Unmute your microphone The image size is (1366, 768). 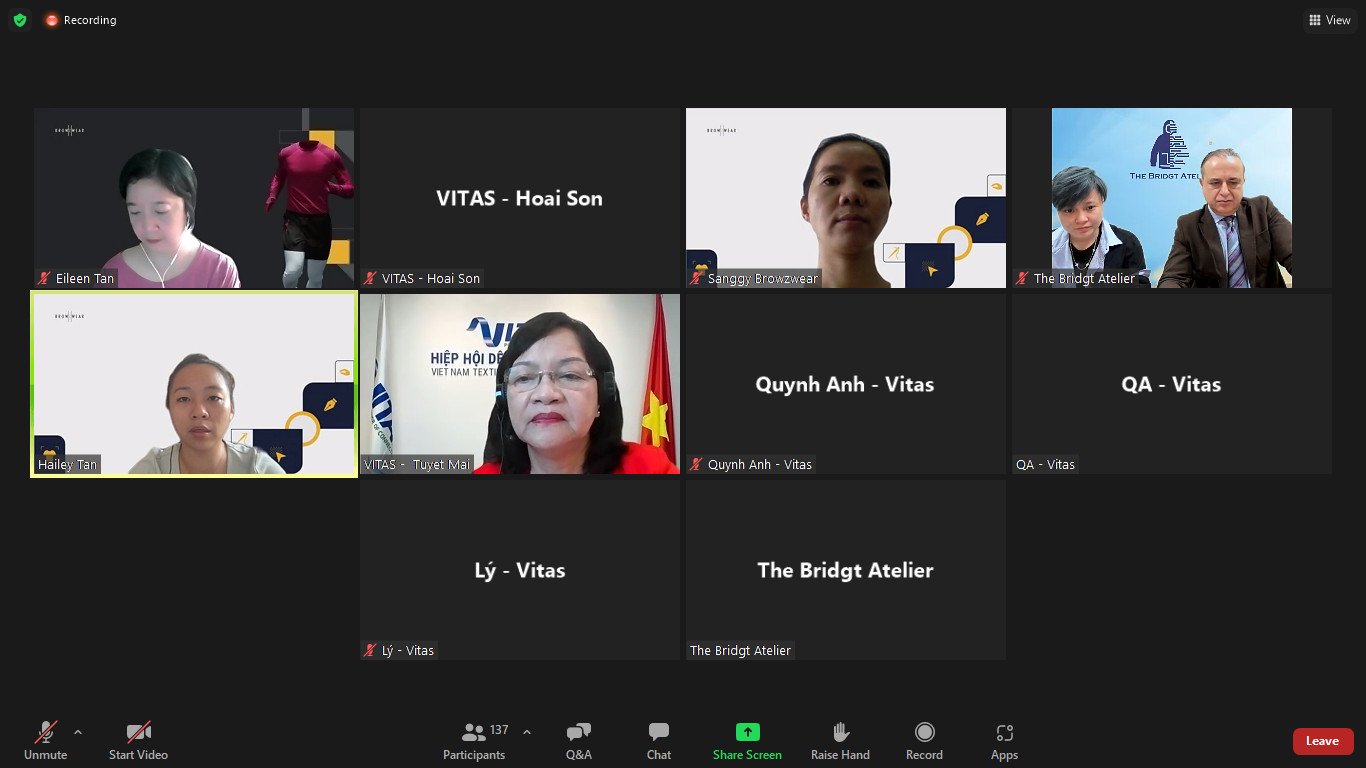45,741
